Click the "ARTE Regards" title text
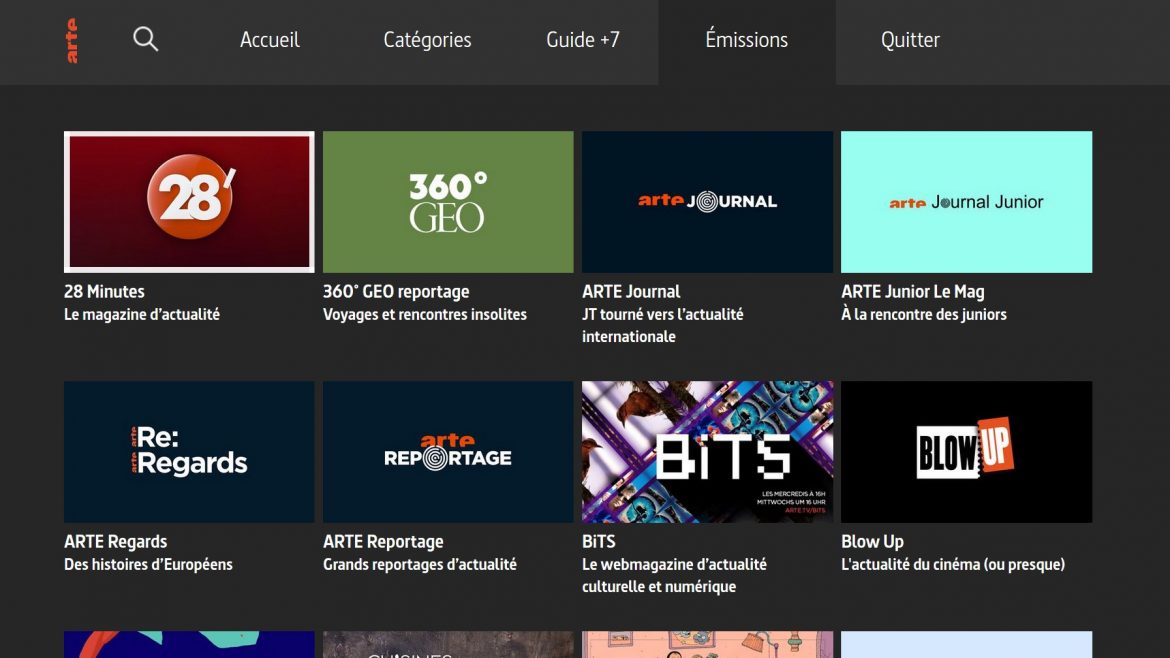This screenshot has width=1170, height=658. coord(115,542)
